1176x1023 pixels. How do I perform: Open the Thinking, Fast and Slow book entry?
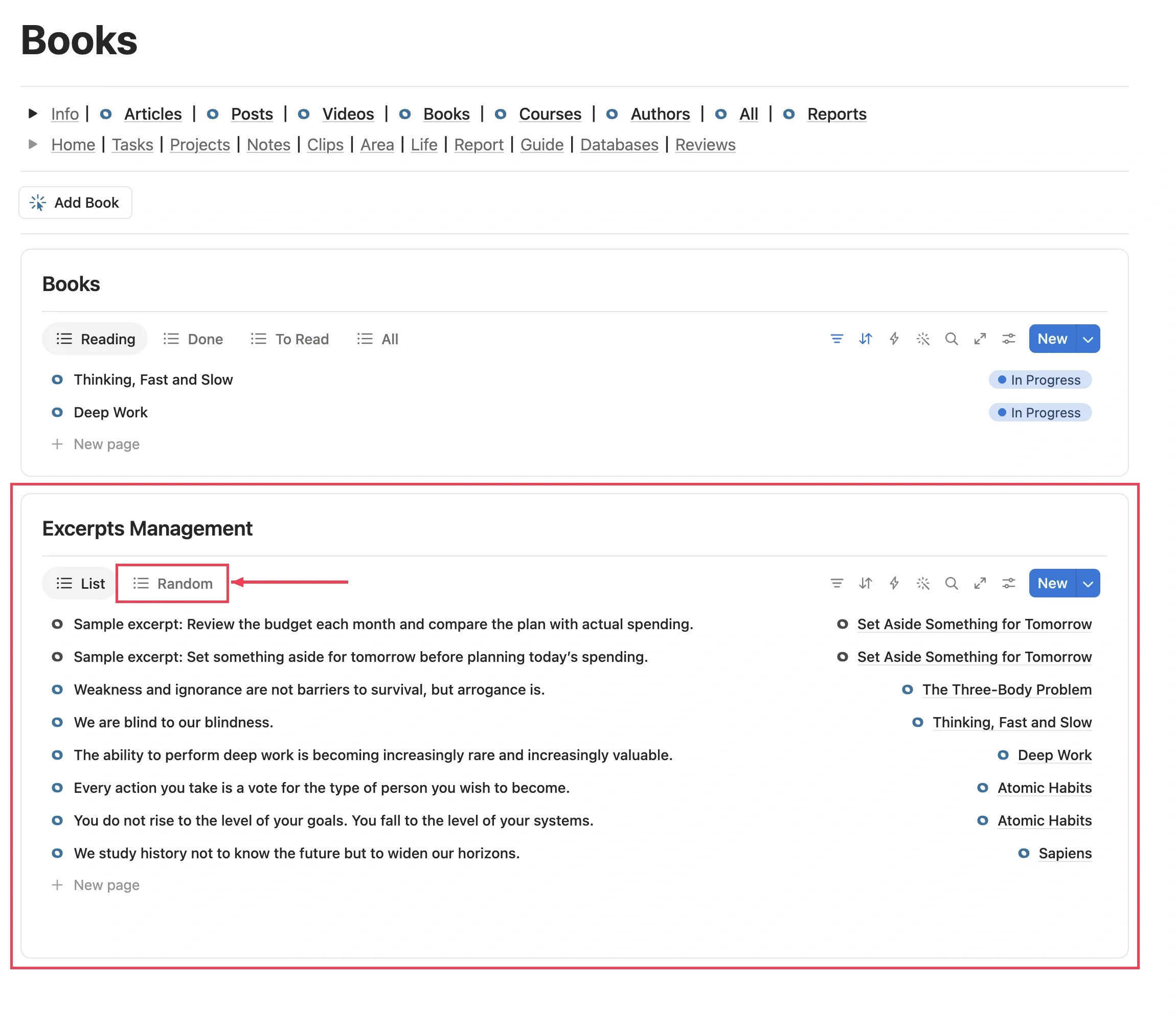coord(153,380)
